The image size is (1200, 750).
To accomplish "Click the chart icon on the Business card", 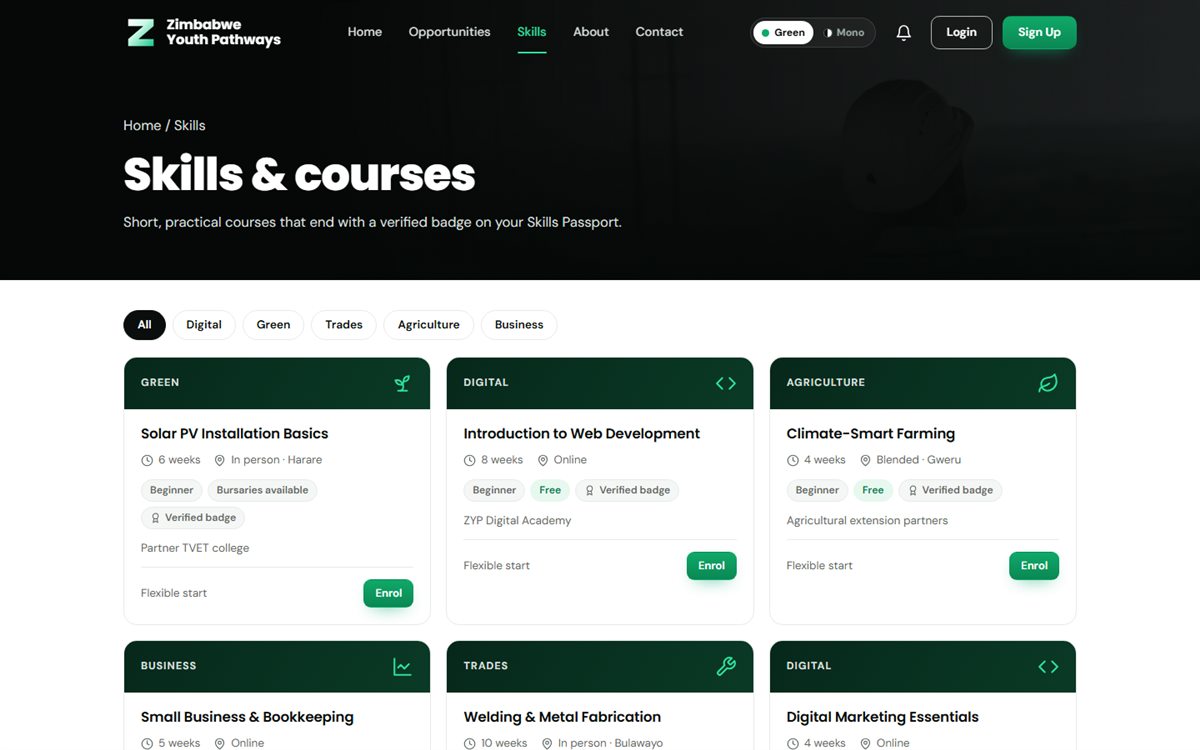I will point(402,666).
